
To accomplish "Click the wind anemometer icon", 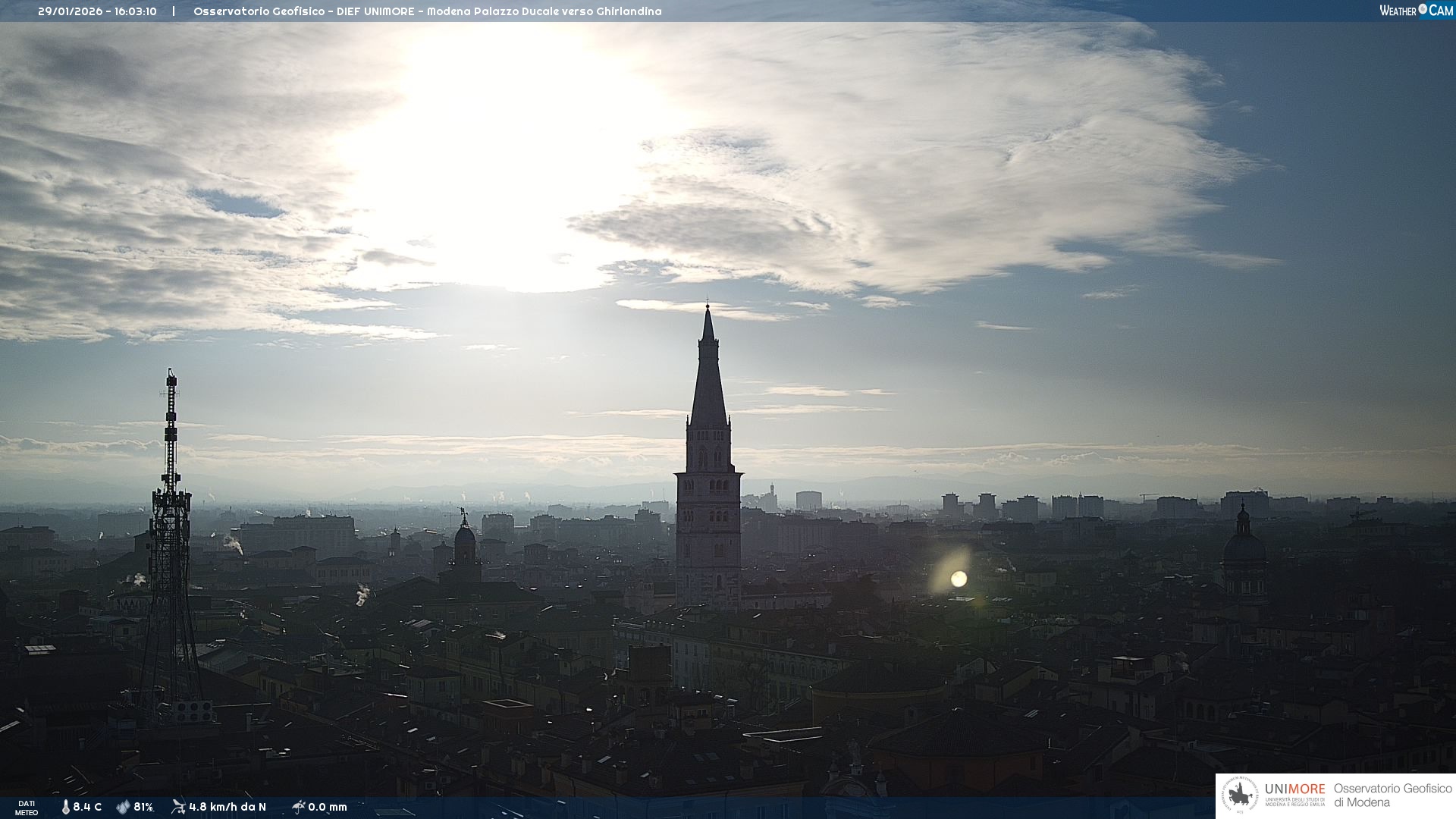I will click(178, 807).
